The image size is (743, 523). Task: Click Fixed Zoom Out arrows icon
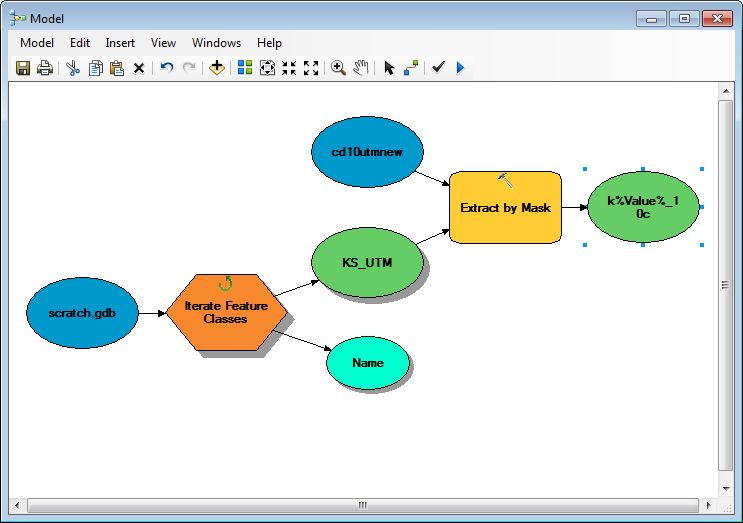pyautogui.click(x=311, y=68)
